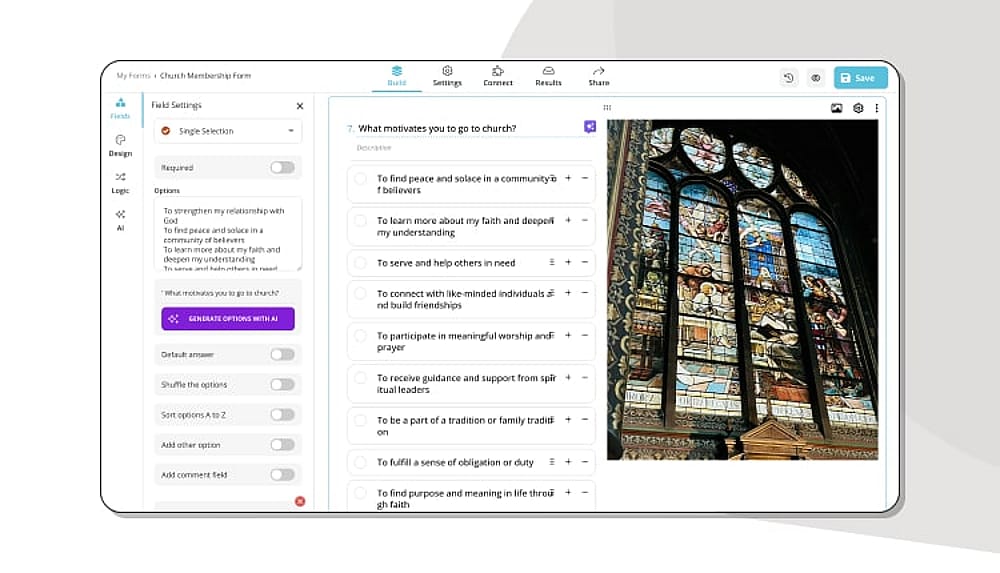Add option after 'To connect with like-minded individuals'
The image size is (1000, 573).
coord(568,293)
